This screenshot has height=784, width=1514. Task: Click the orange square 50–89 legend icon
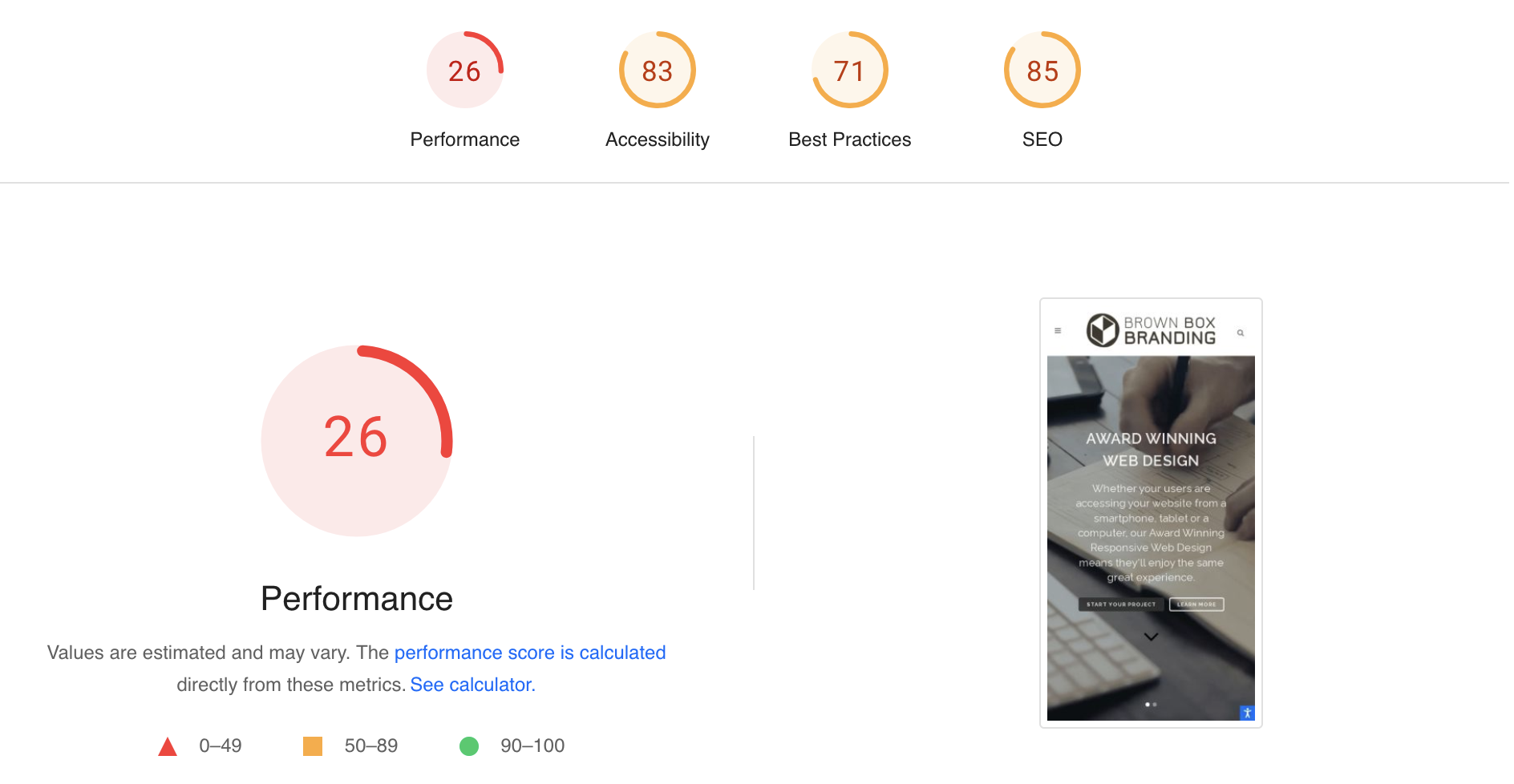(313, 746)
